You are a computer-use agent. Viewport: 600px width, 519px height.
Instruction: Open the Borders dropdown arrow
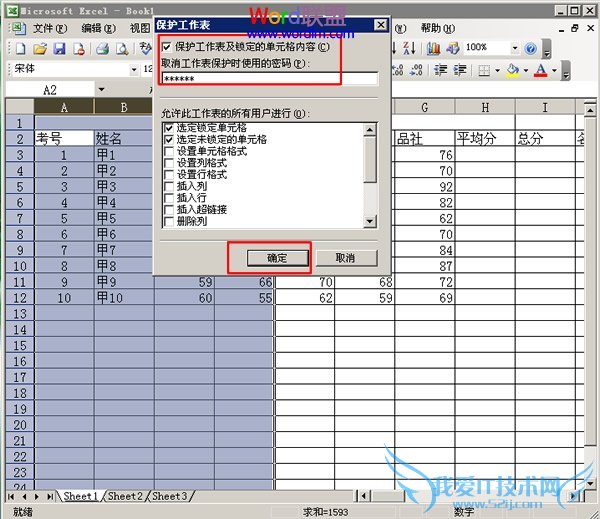point(497,70)
